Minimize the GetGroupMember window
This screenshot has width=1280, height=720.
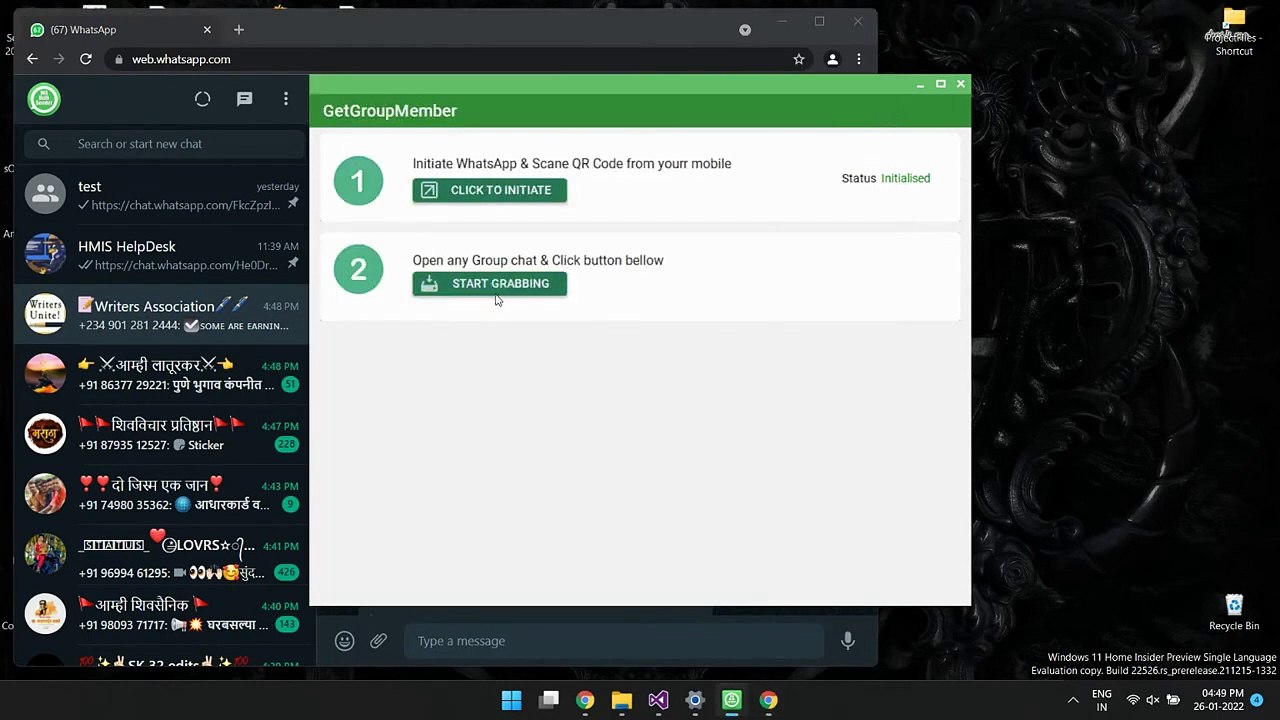(x=920, y=84)
